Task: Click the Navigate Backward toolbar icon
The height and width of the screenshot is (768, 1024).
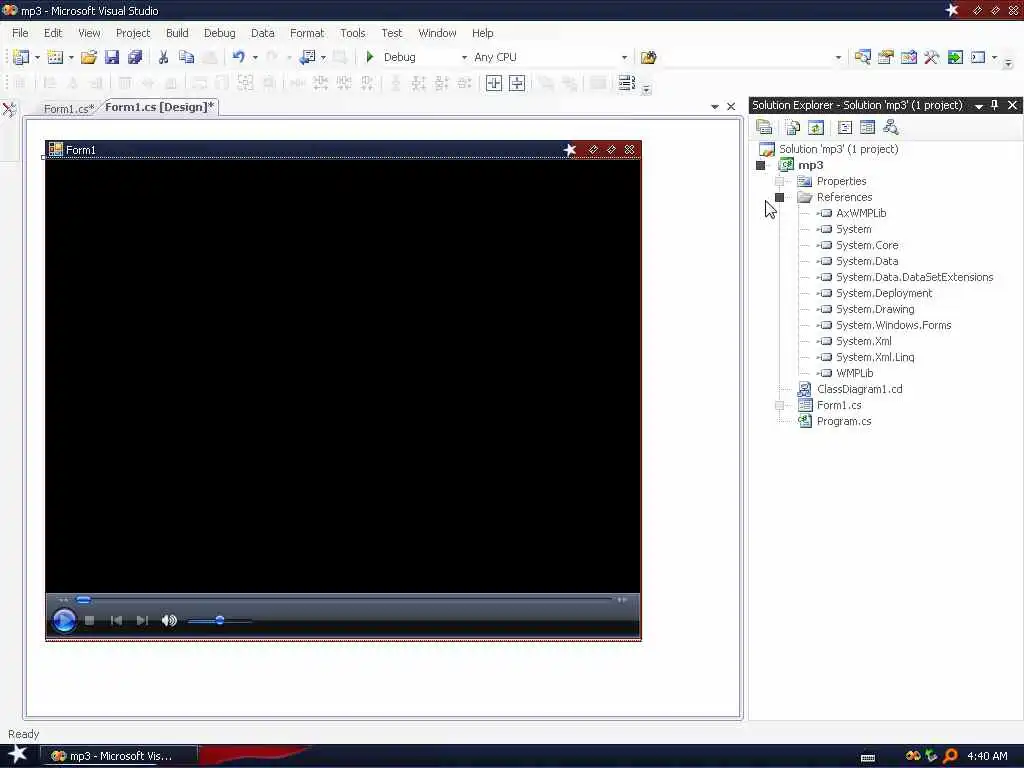Action: point(307,57)
